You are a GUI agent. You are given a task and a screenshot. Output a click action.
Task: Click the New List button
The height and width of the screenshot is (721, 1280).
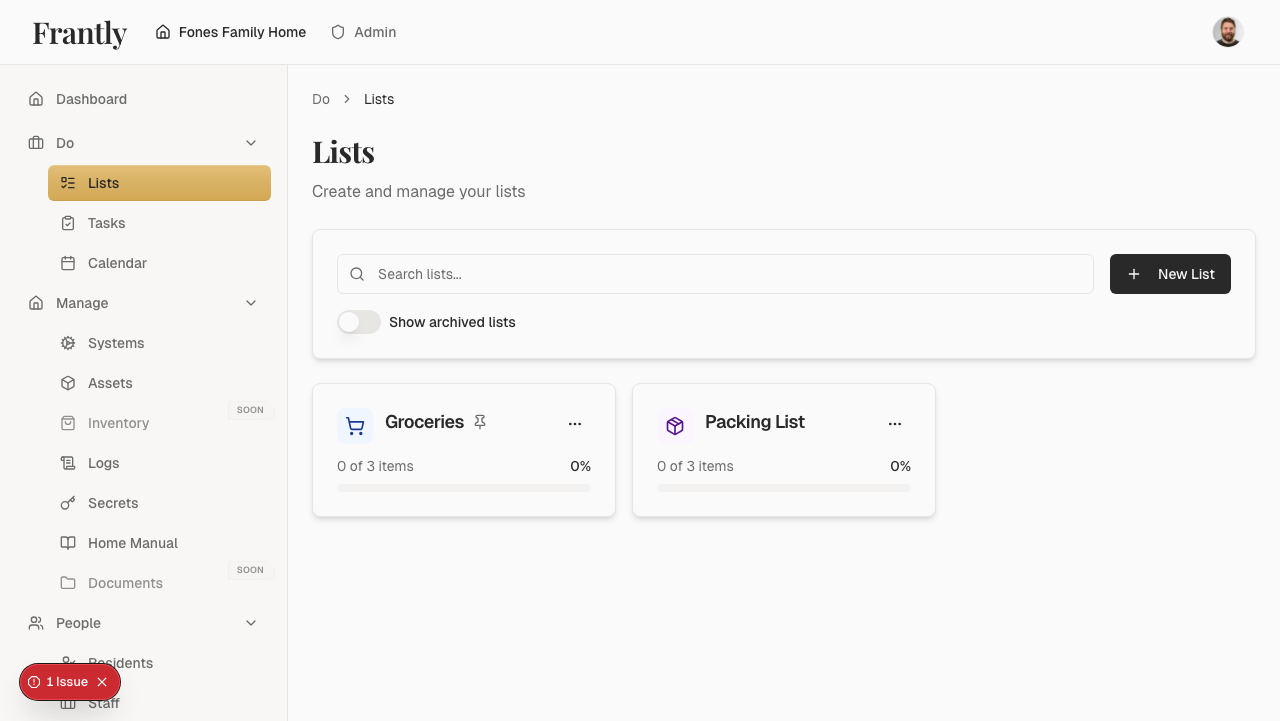click(1170, 273)
